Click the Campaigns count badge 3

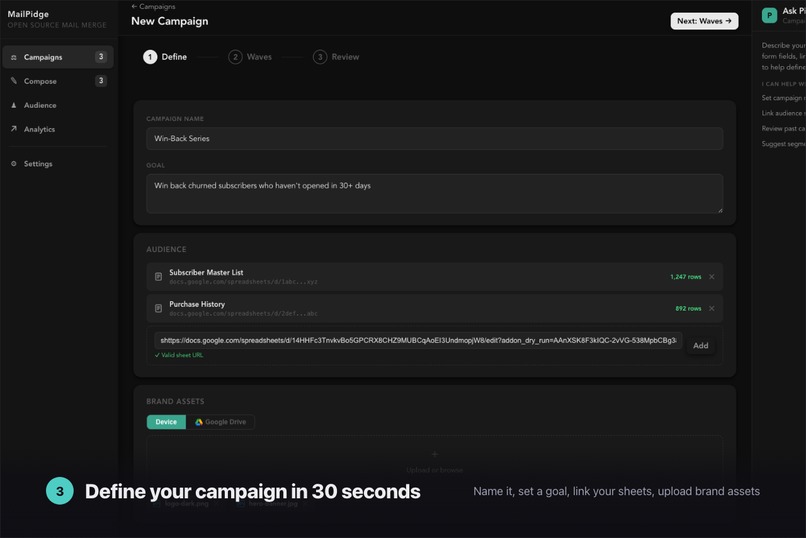click(101, 57)
